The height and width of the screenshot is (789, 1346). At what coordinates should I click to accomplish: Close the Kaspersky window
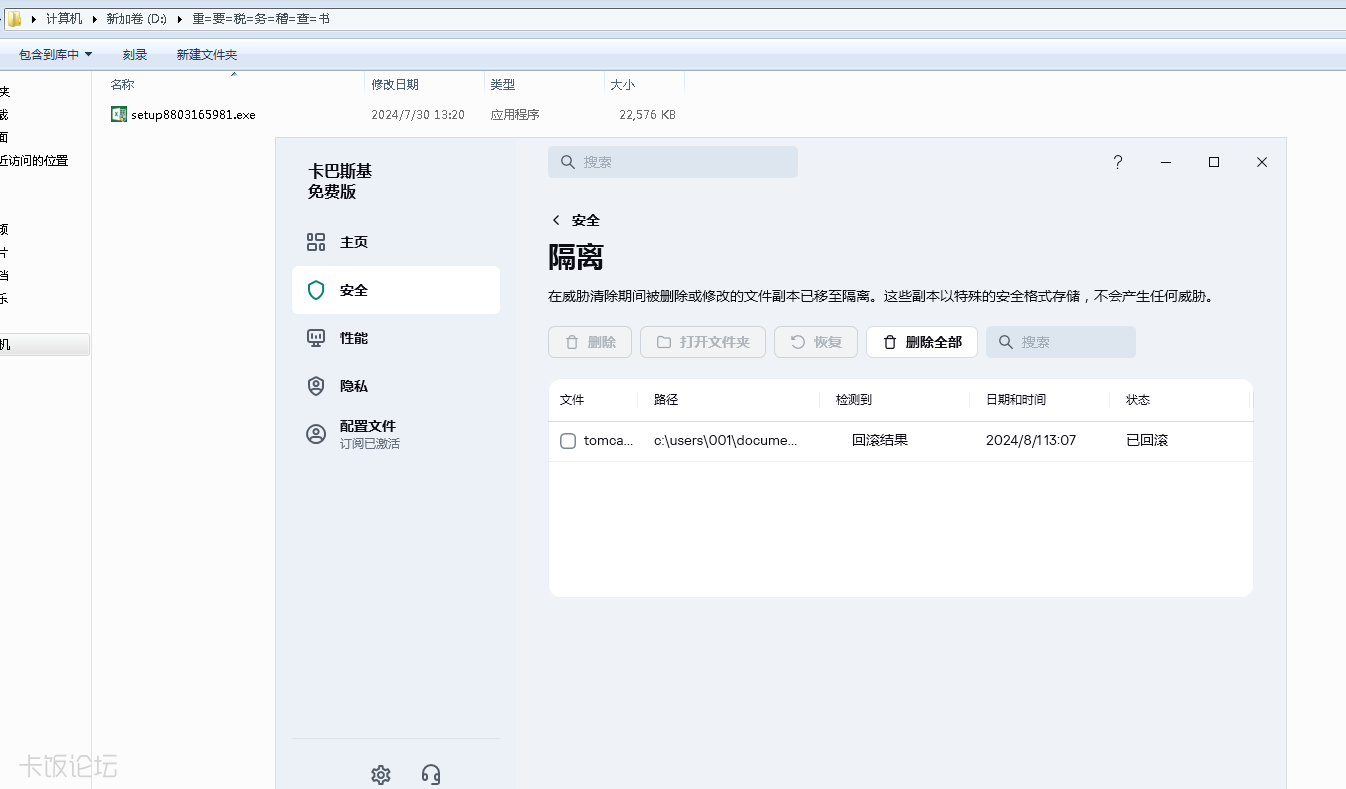[1262, 162]
